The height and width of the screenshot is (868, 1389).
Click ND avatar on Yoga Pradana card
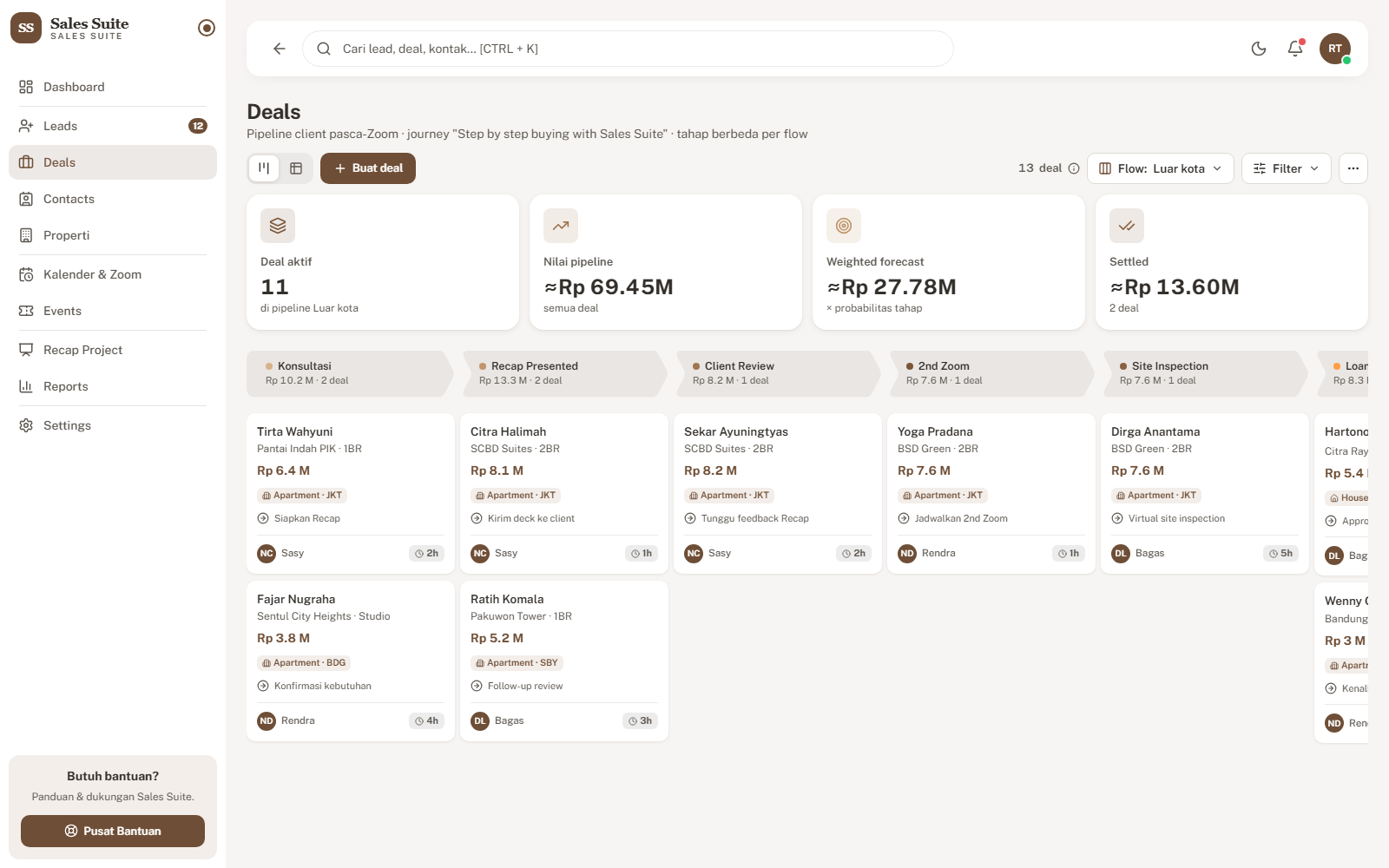(907, 553)
